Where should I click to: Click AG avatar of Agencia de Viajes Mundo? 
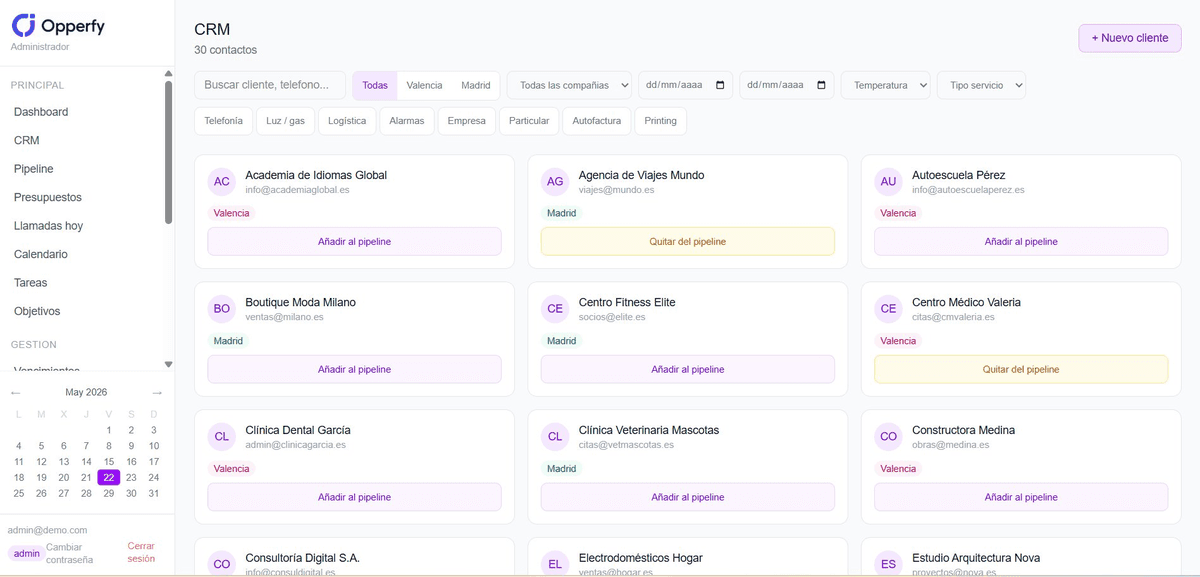555,182
